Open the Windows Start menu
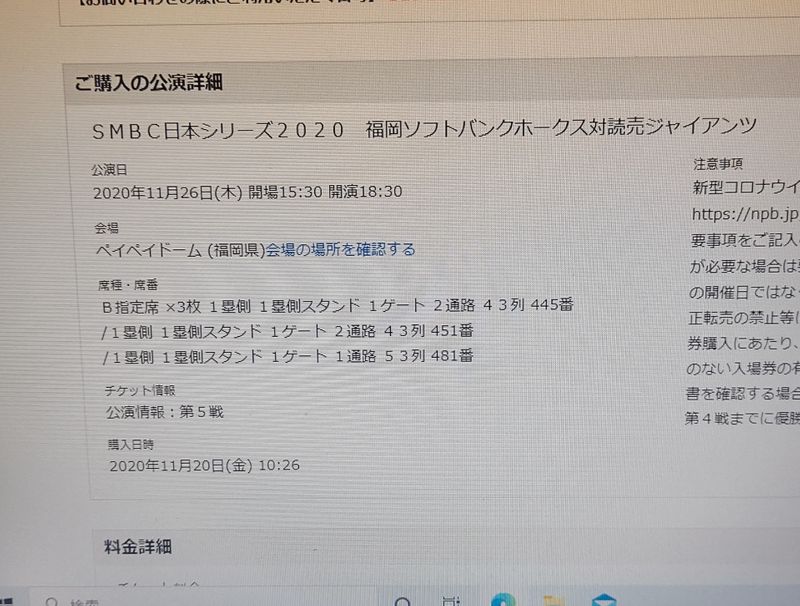Viewport: 800px width, 606px height. point(7,602)
